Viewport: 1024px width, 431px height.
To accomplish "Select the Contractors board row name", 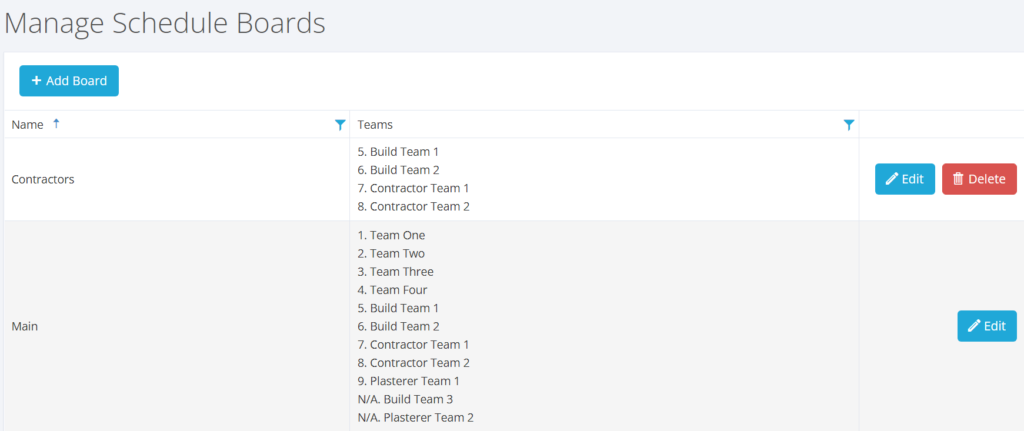I will [x=43, y=179].
